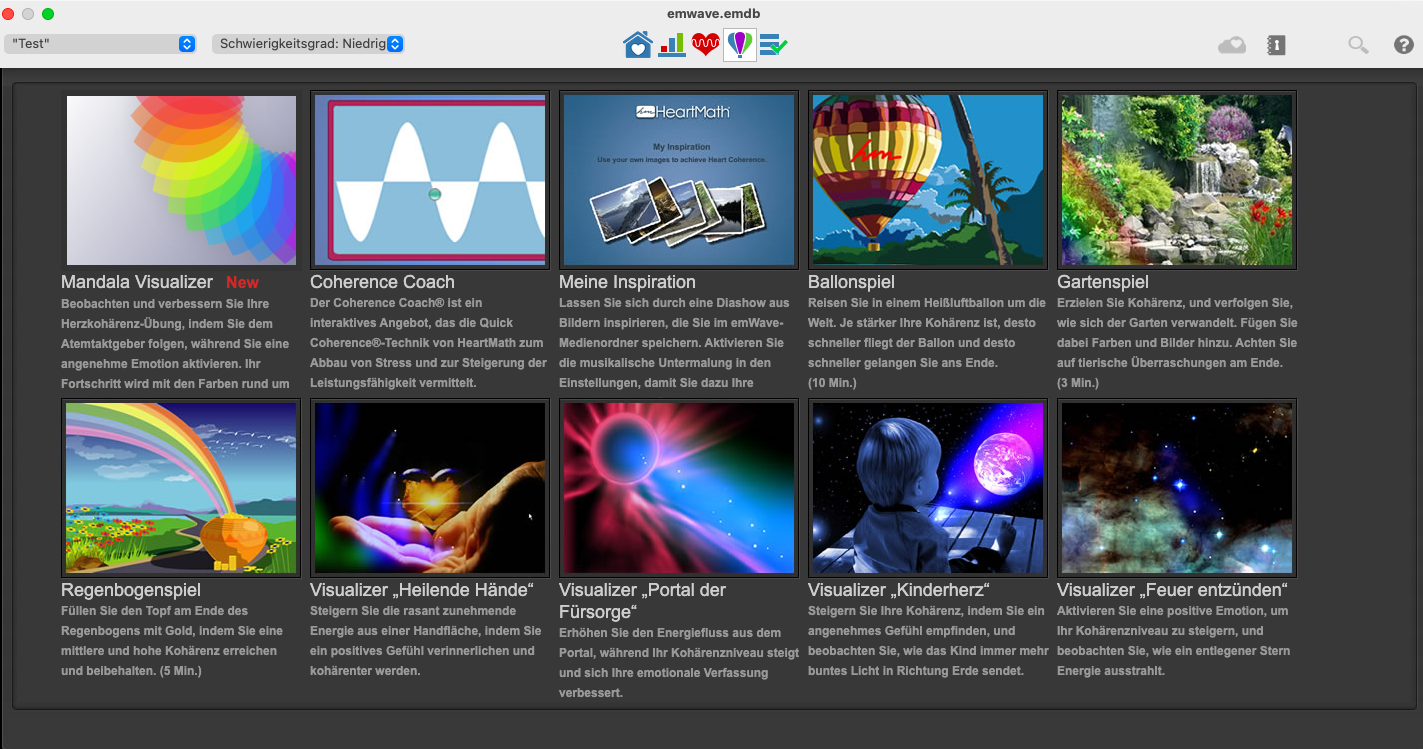Expand the Schwierigkeitsgrad: Niedrig dropdown

click(308, 44)
